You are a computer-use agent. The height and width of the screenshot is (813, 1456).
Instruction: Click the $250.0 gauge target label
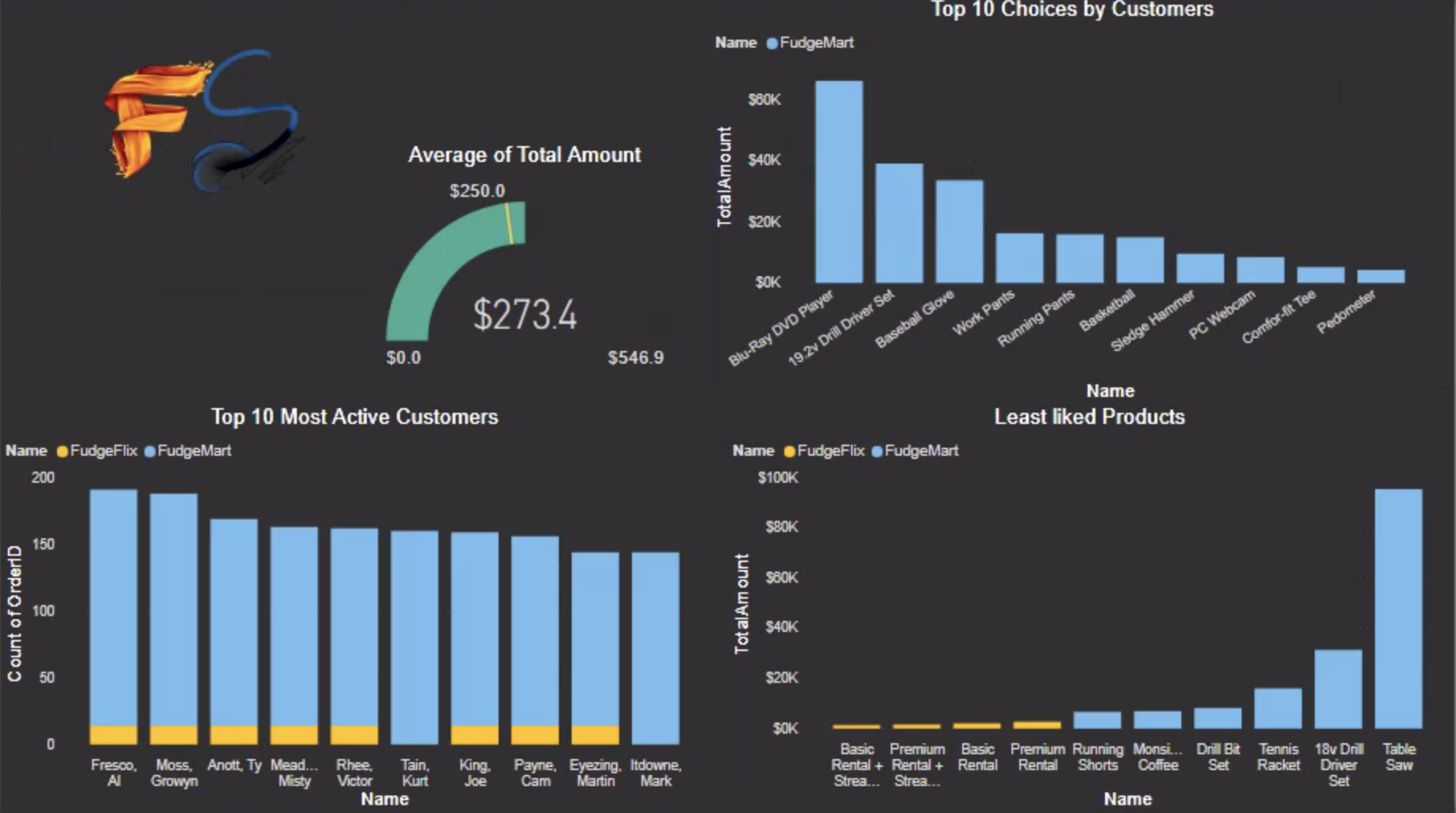[x=477, y=191]
